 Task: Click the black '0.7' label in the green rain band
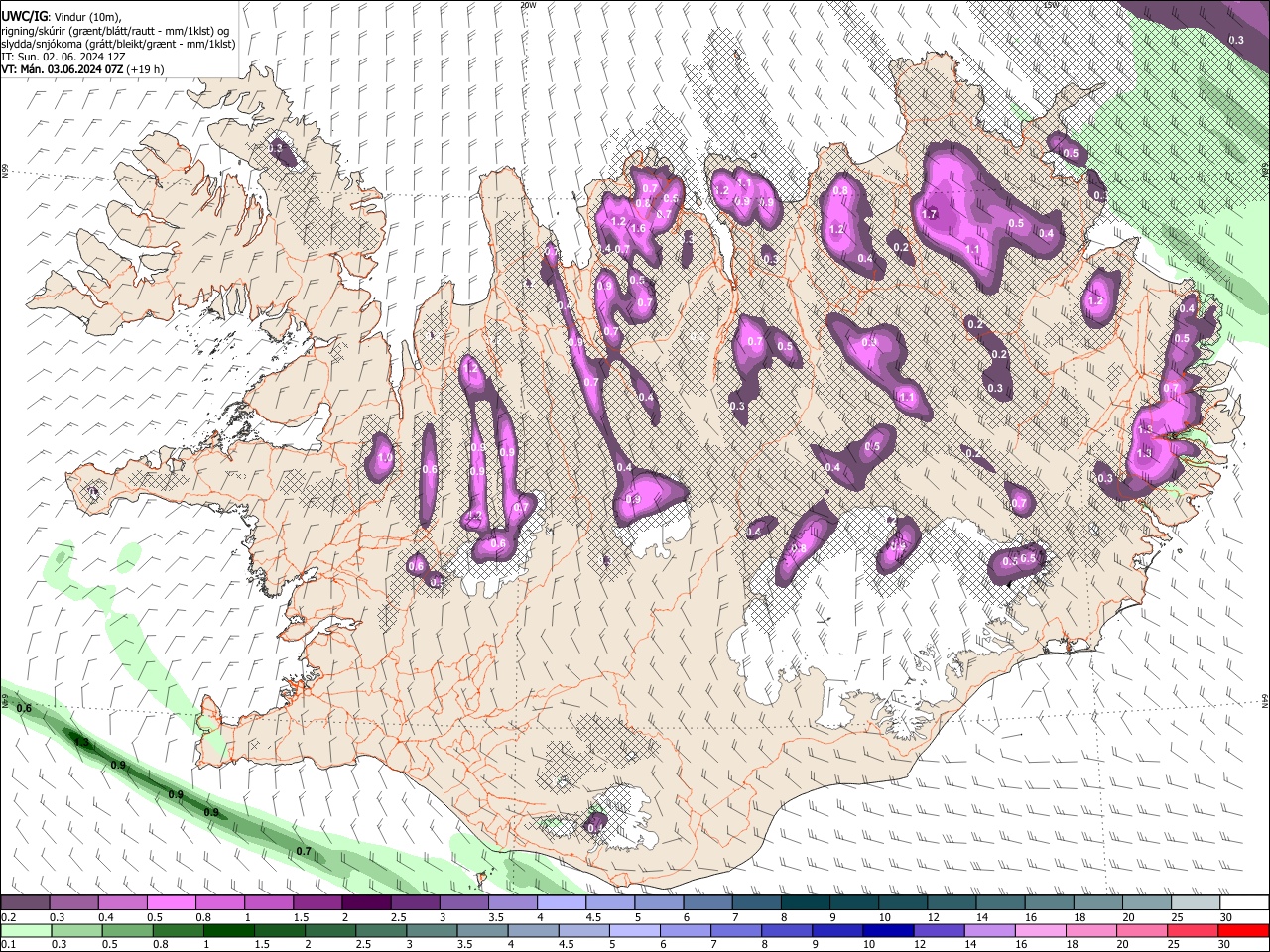(x=304, y=851)
